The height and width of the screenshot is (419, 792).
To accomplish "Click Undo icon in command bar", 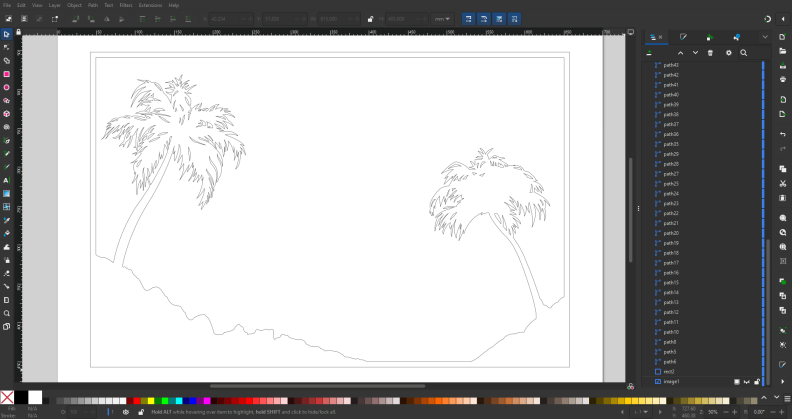I will [782, 134].
